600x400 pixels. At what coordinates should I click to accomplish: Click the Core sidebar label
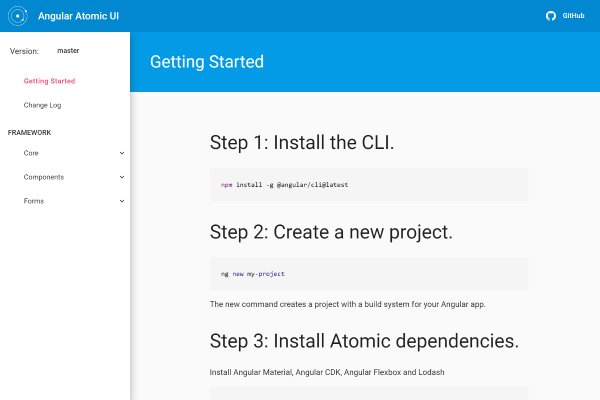[31, 153]
